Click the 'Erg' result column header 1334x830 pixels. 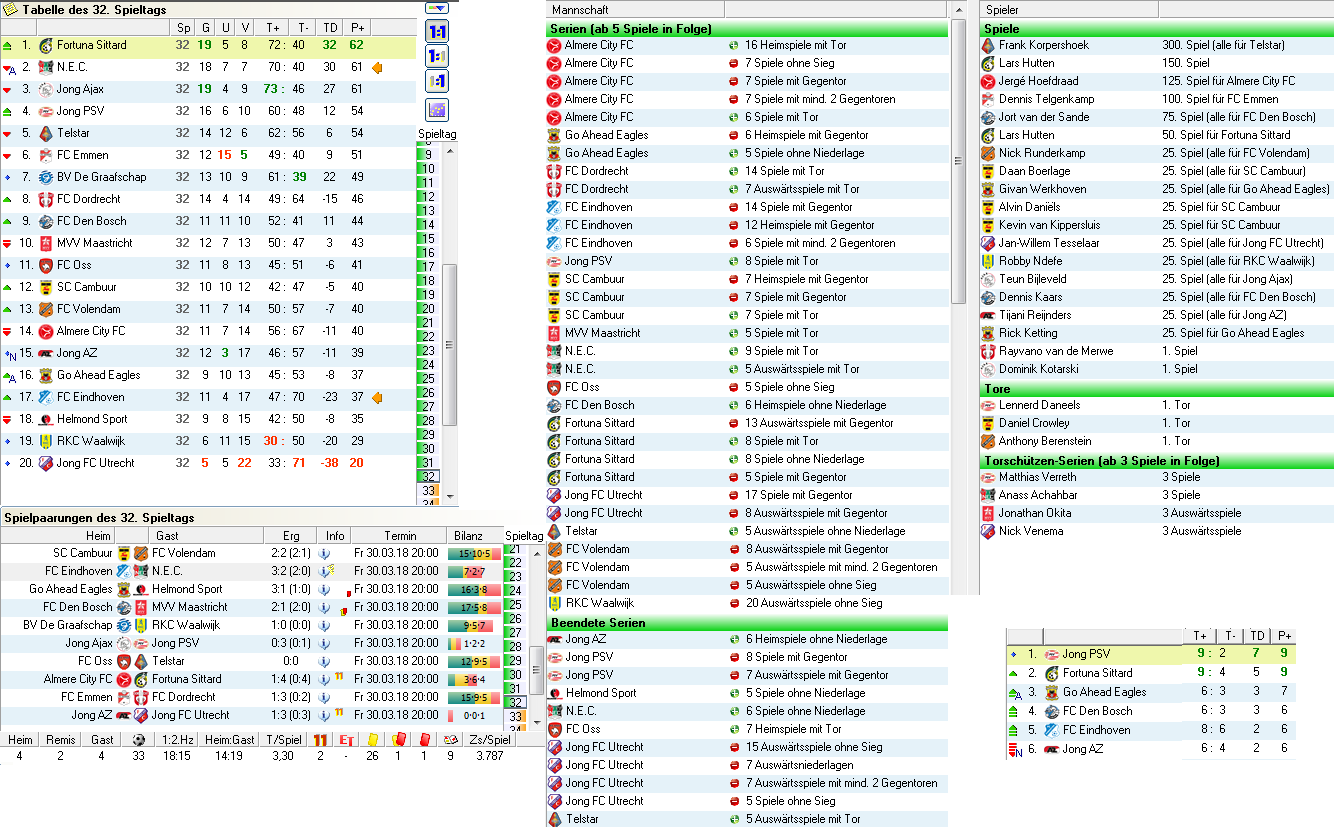coord(291,535)
